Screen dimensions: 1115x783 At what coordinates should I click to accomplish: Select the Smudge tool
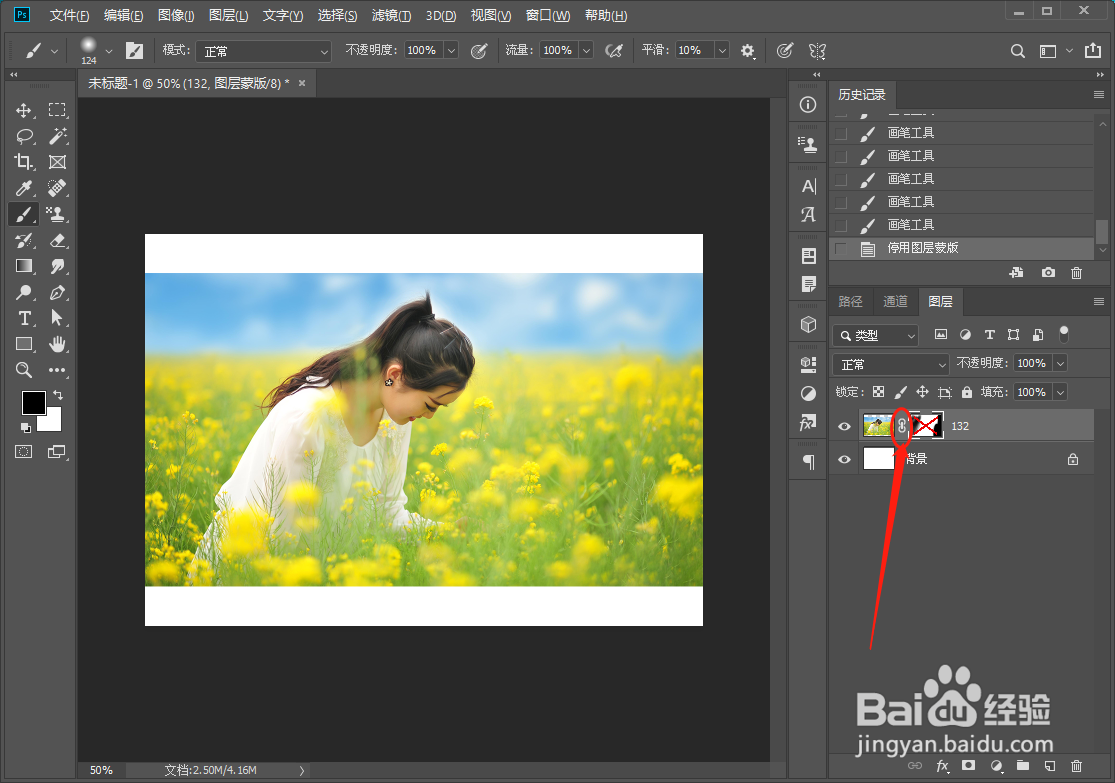pos(57,266)
